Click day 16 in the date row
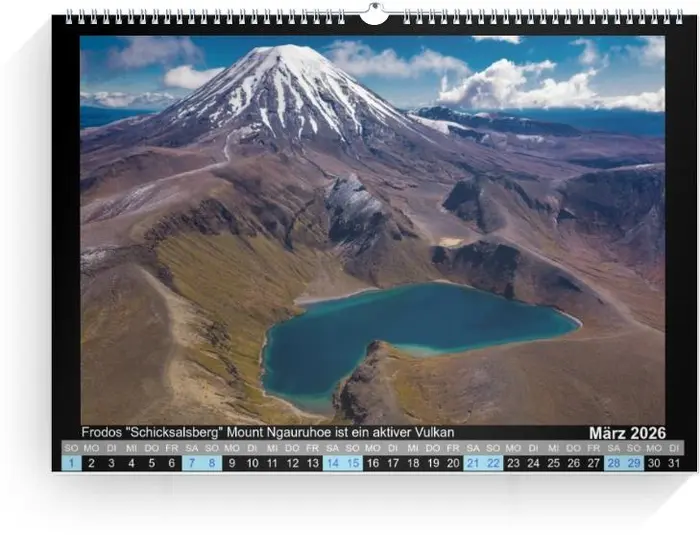Viewport: 700px width, 535px height. 373,463
